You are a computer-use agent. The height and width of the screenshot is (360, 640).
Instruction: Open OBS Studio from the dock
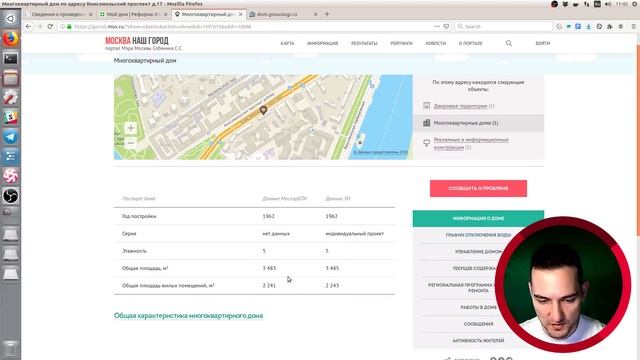[x=10, y=196]
